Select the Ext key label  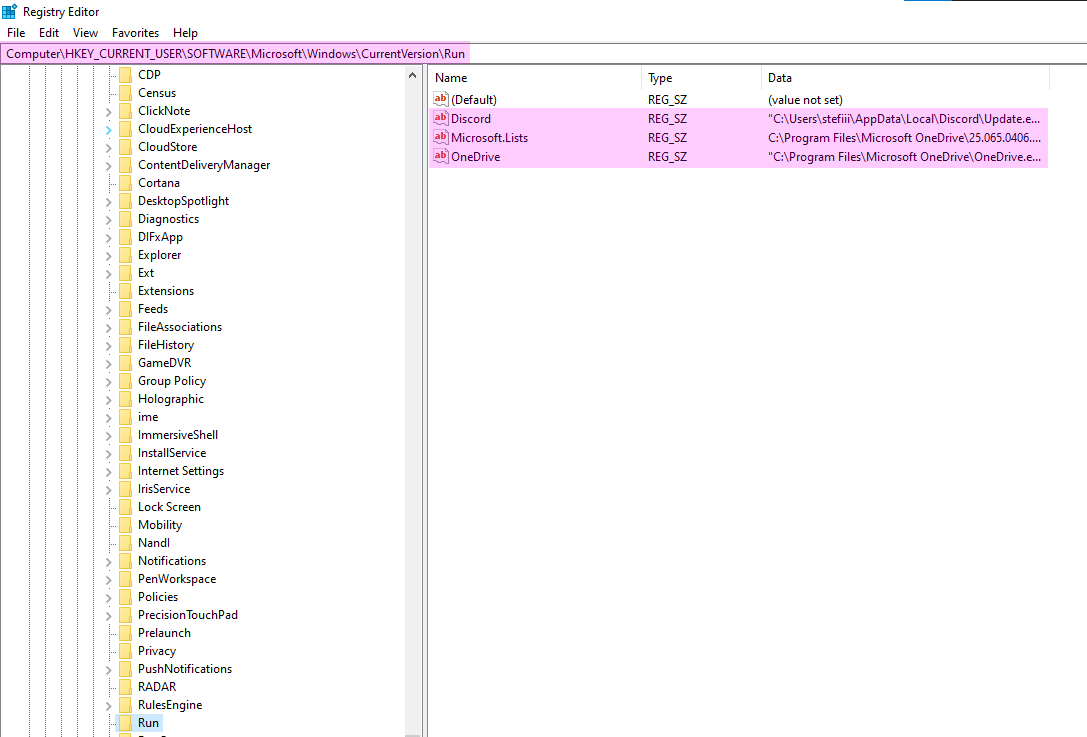click(146, 272)
